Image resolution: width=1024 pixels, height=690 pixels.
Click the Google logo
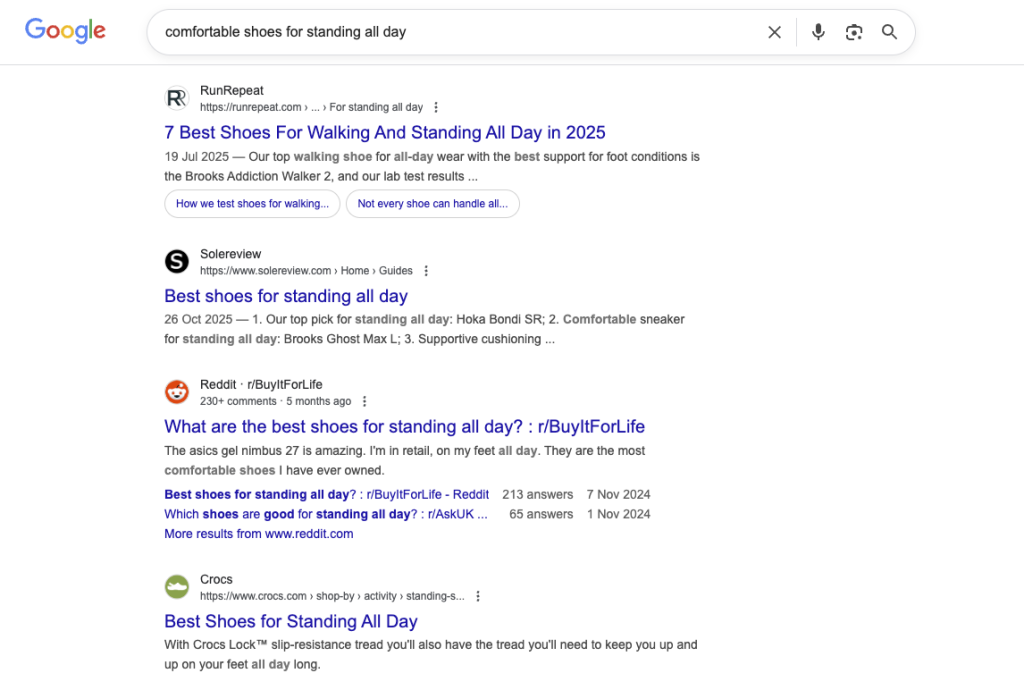pyautogui.click(x=64, y=30)
